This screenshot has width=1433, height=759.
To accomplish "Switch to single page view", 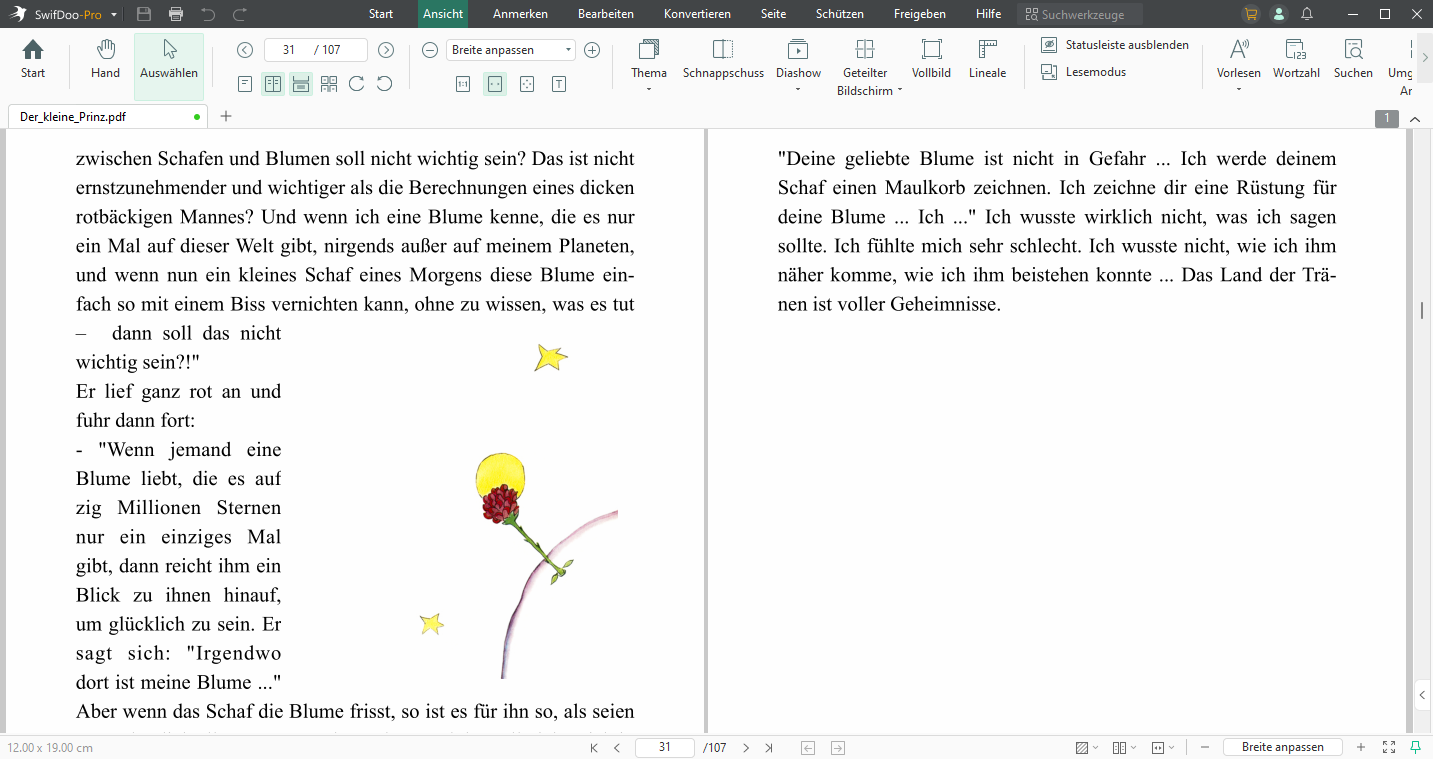I will click(246, 84).
